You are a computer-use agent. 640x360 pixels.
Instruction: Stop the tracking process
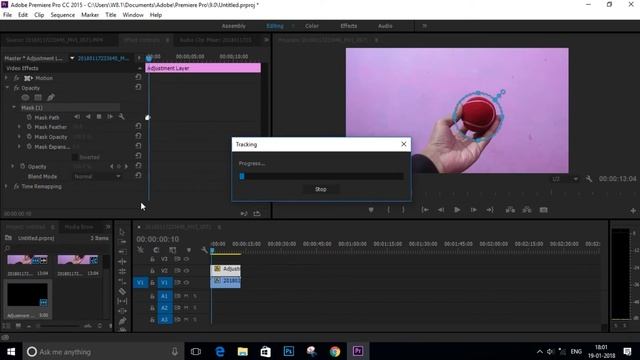coord(321,189)
